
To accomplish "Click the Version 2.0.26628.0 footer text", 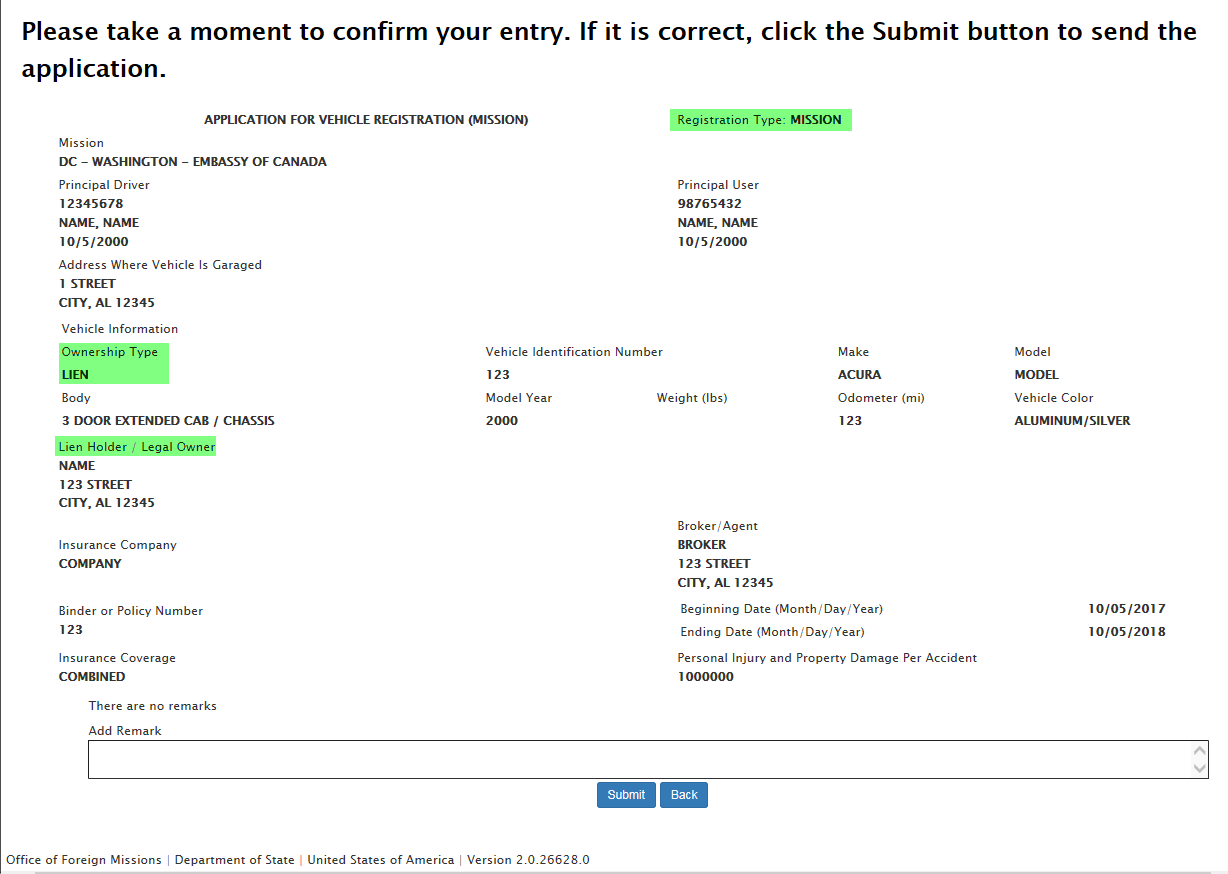I will tap(528, 860).
